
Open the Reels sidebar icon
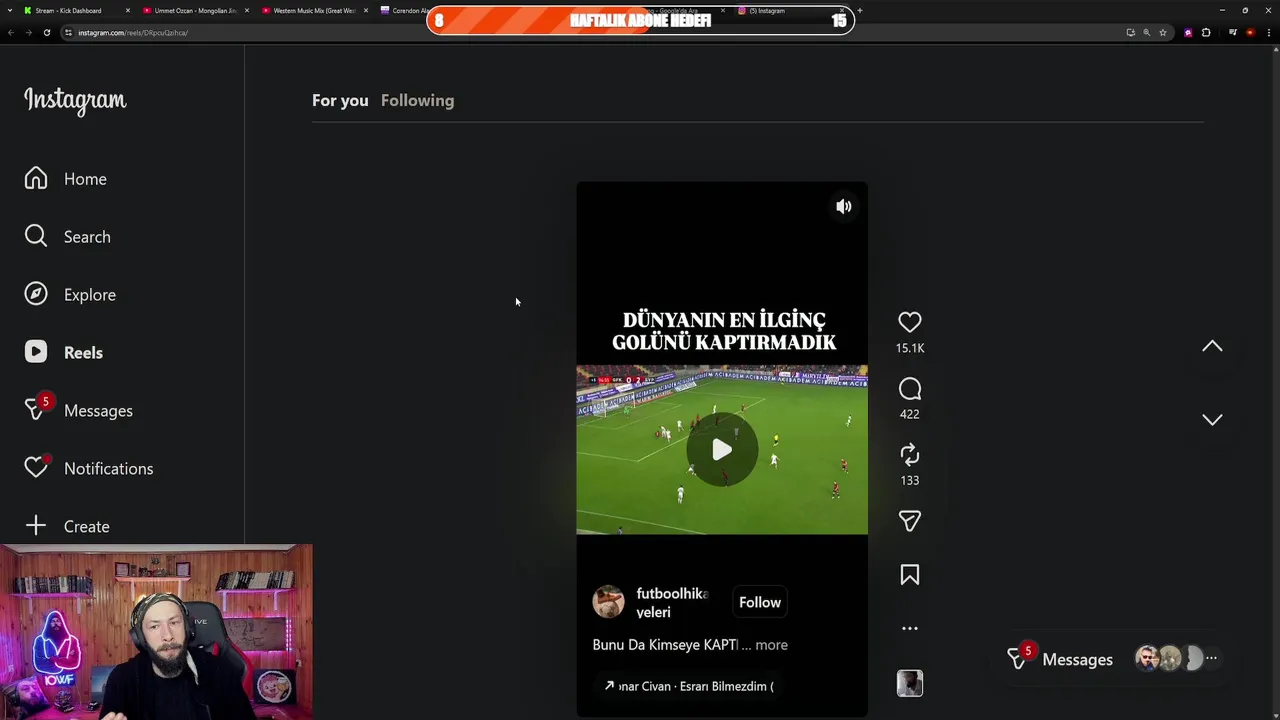tap(36, 352)
